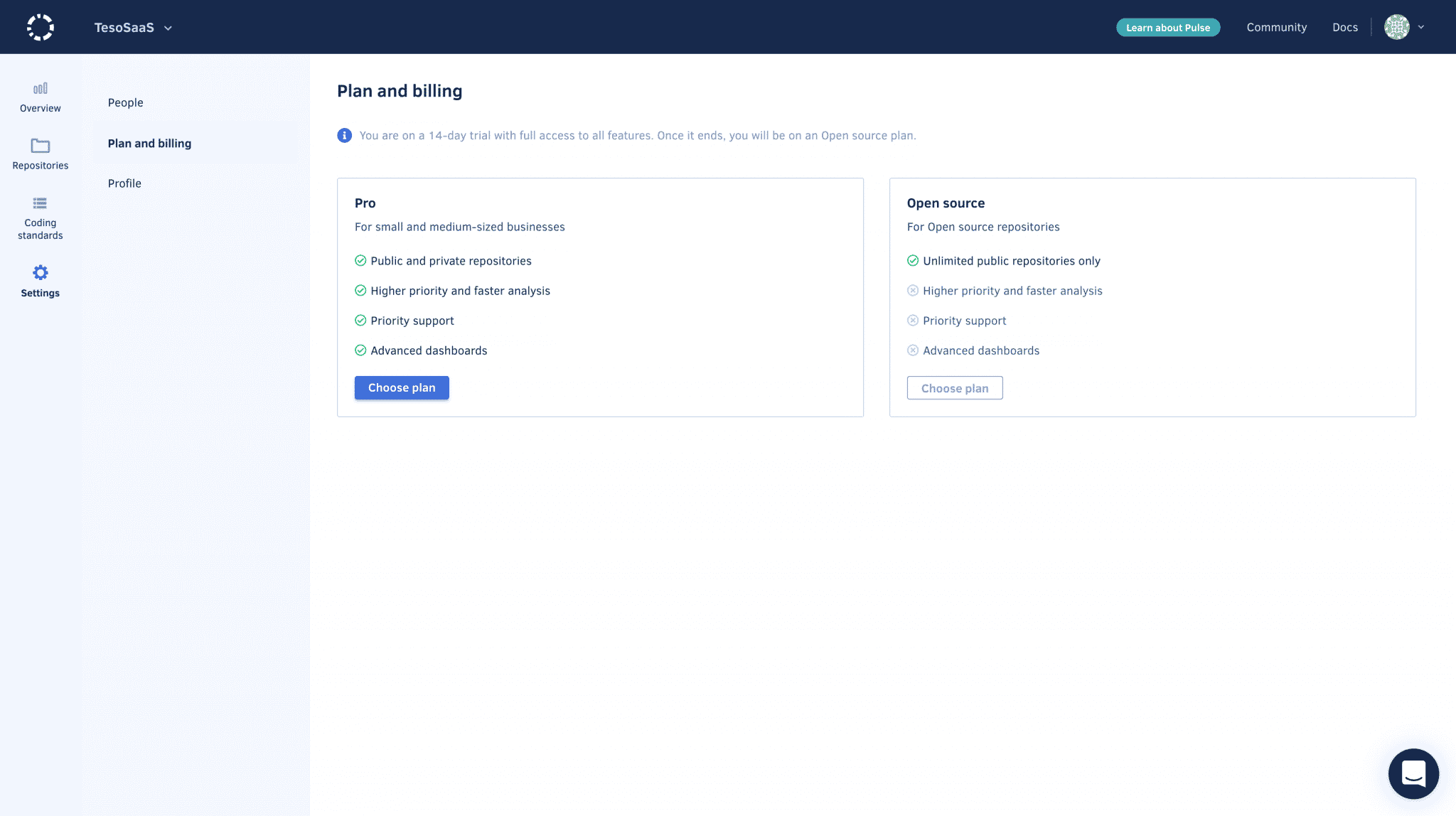The width and height of the screenshot is (1456, 816).
Task: Click the user avatar icon top right
Action: coord(1397,27)
